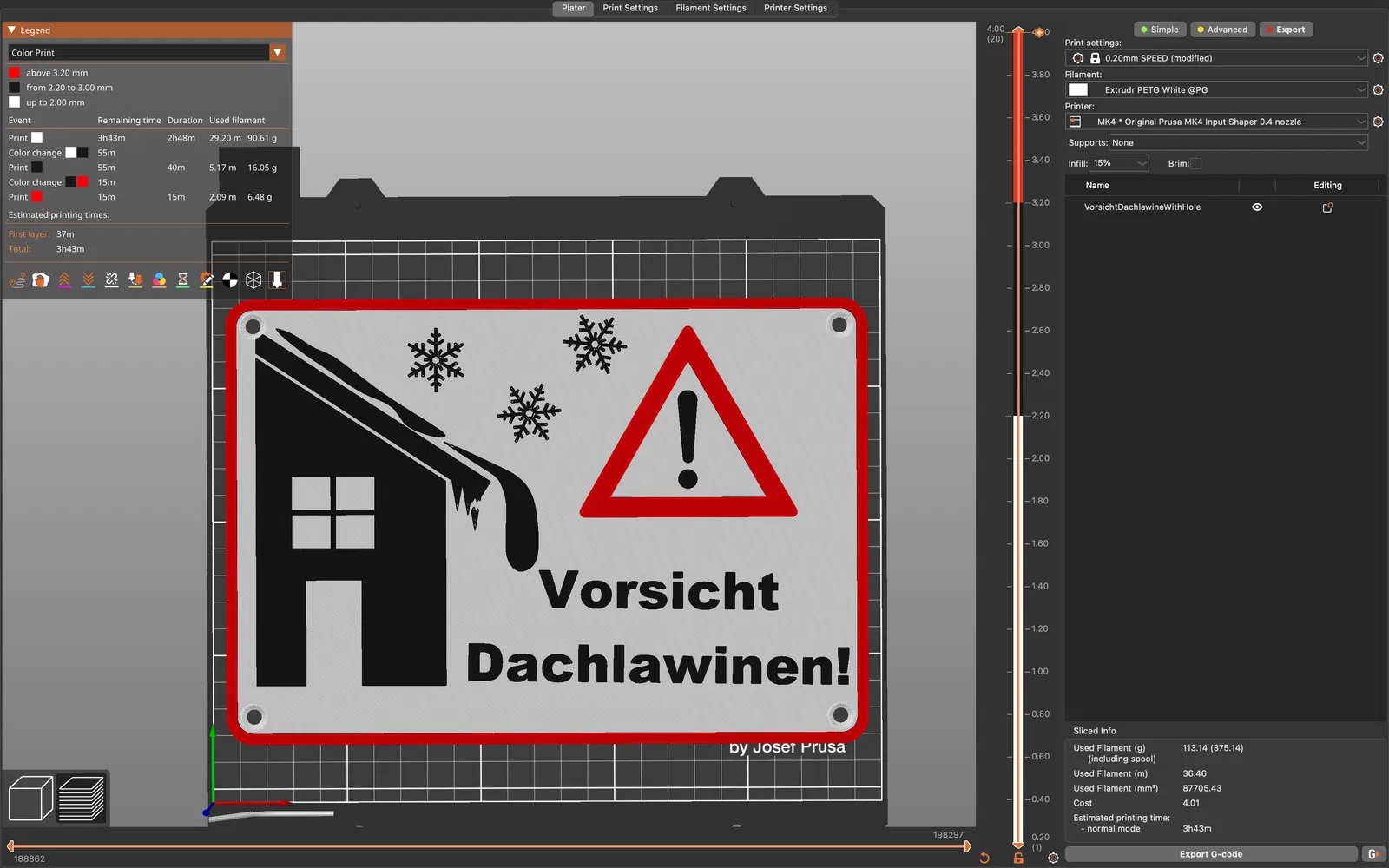Toggle wipe moves visibility icon
1389x868 pixels.
(x=41, y=279)
